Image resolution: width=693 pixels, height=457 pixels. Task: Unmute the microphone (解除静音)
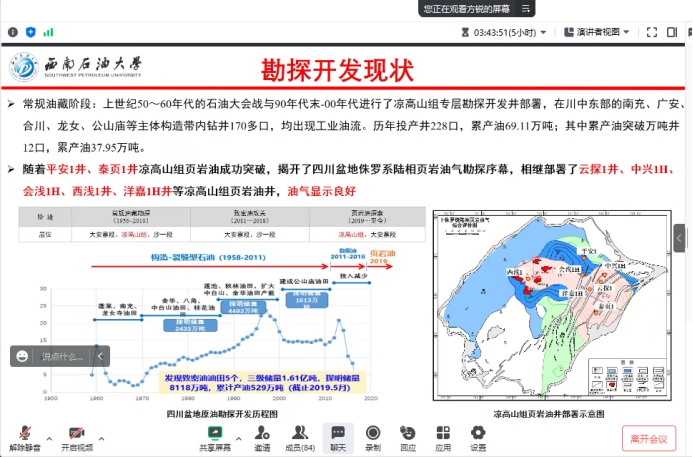pyautogui.click(x=22, y=434)
